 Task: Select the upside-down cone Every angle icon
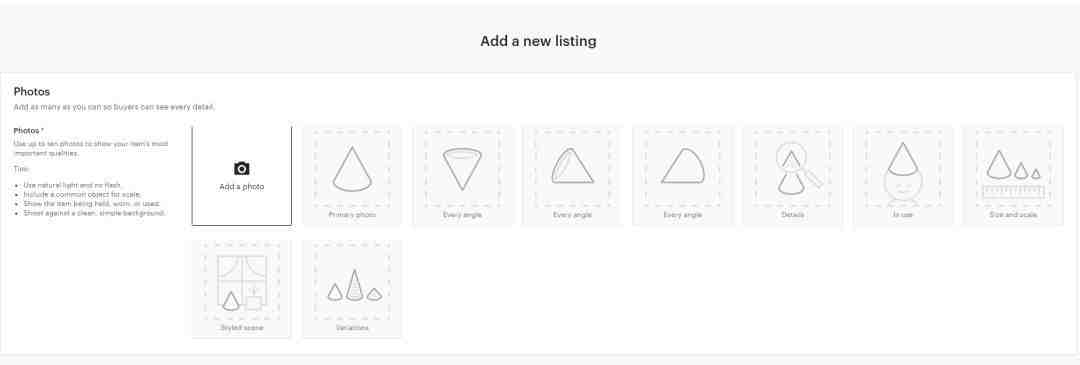tap(462, 169)
